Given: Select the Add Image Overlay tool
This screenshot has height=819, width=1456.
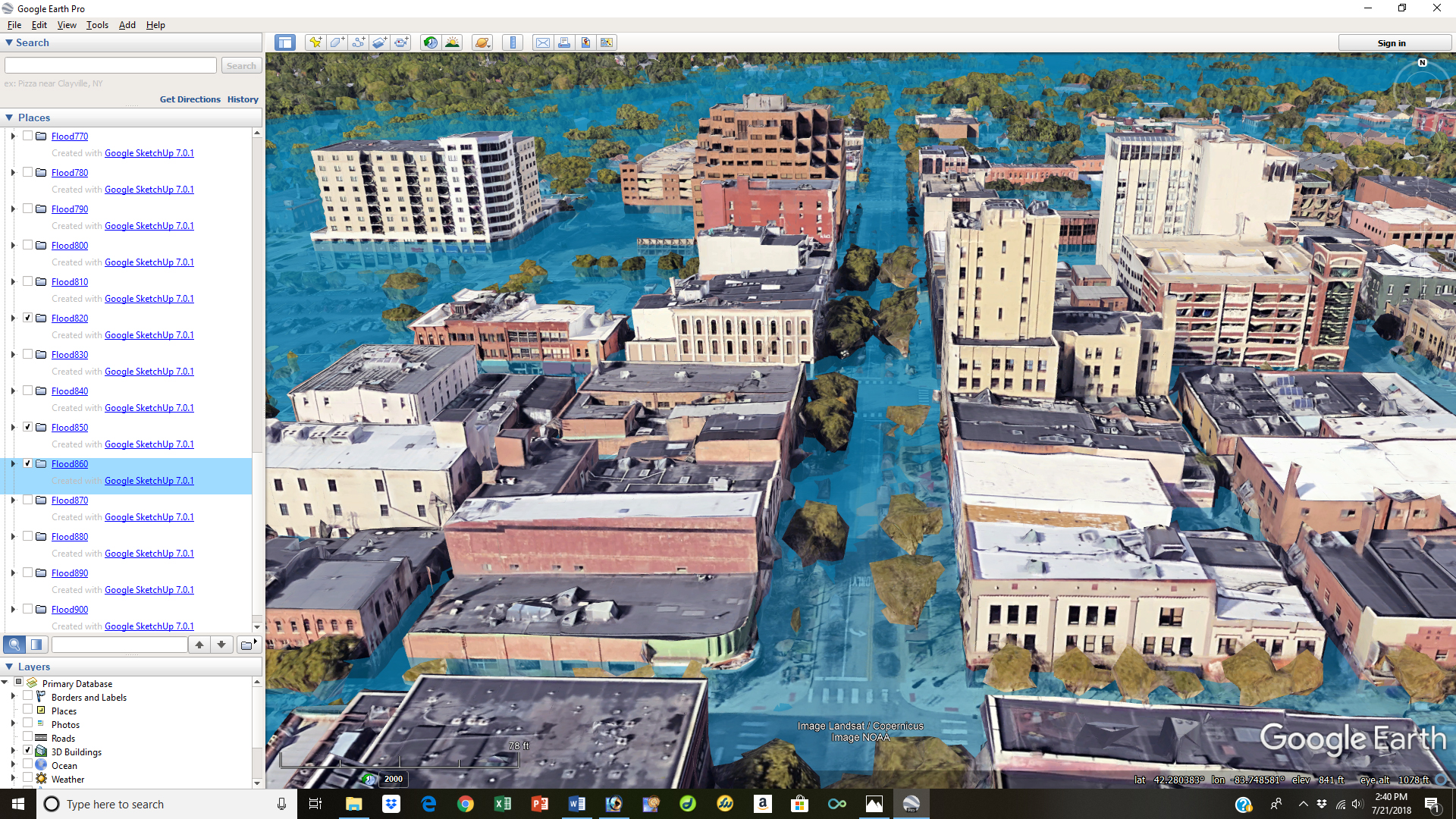Looking at the screenshot, I should click(x=379, y=43).
